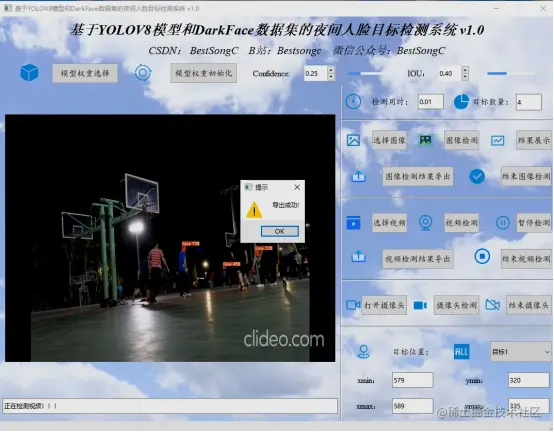Click the upload icon beside 视频检测结果导出

[358, 256]
